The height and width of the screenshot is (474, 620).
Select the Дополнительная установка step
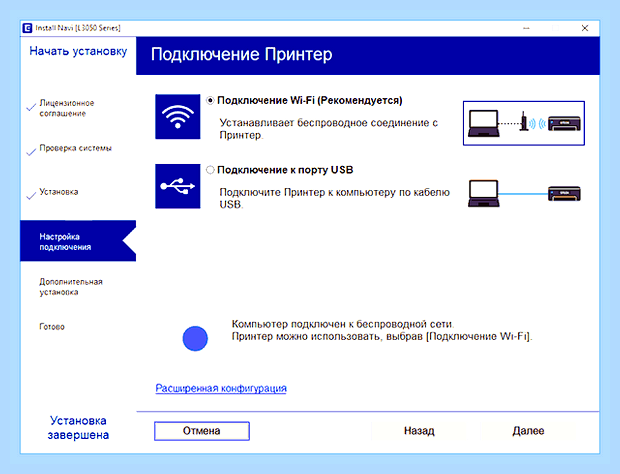[70, 287]
